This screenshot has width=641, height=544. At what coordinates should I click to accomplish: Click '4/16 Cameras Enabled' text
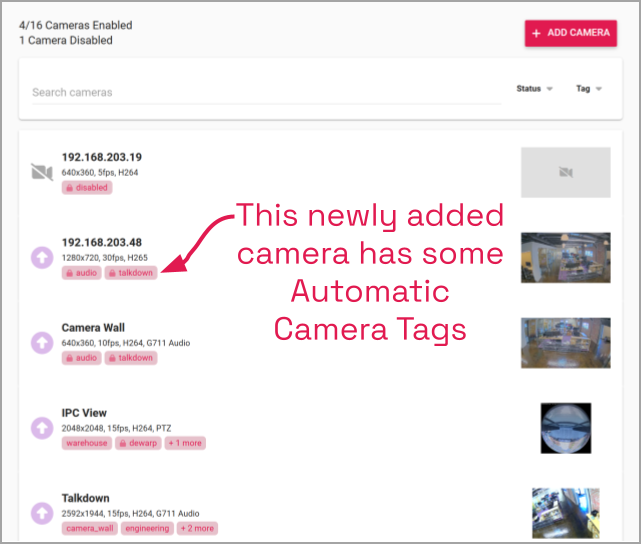(76, 25)
